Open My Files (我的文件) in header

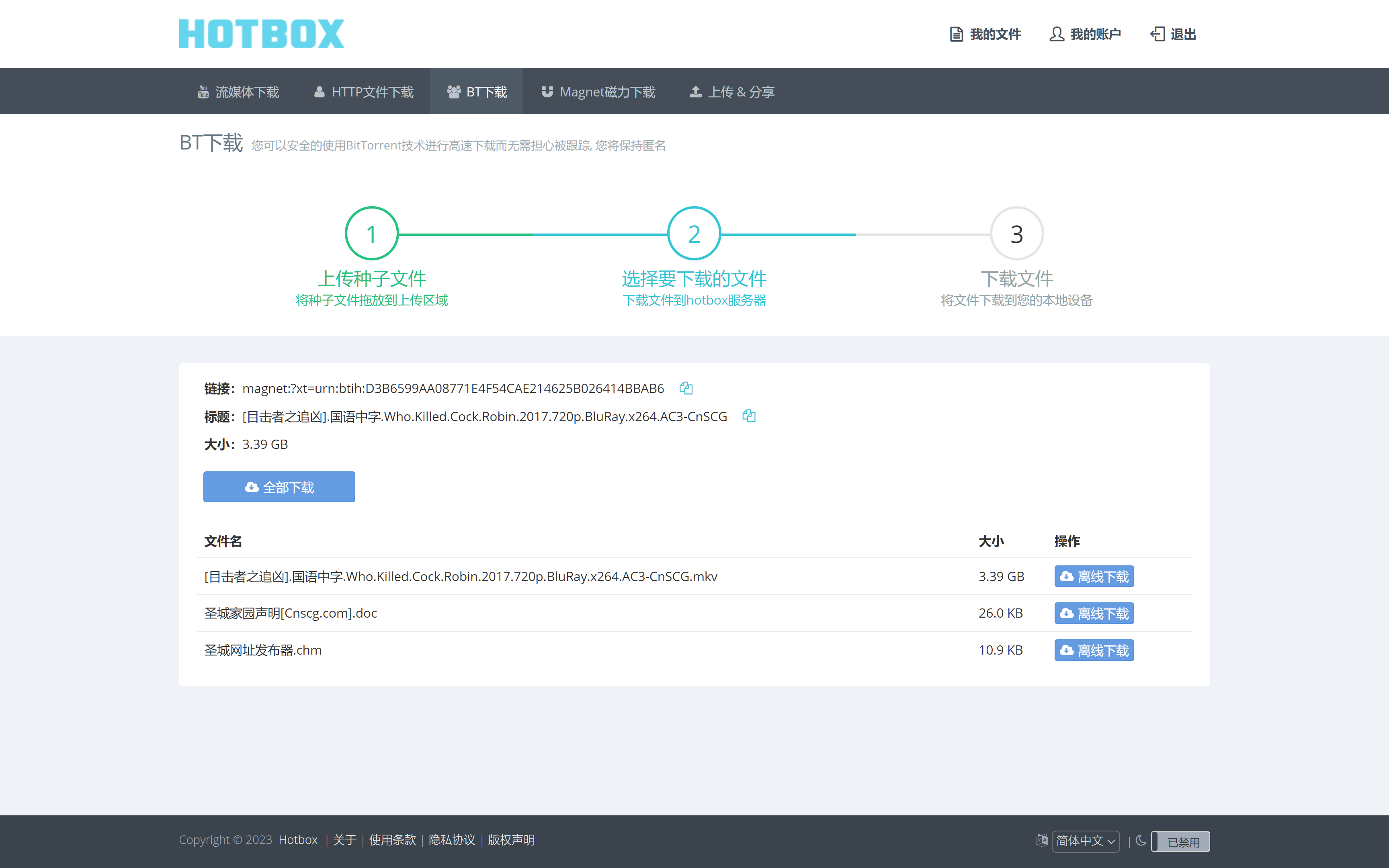coord(985,35)
